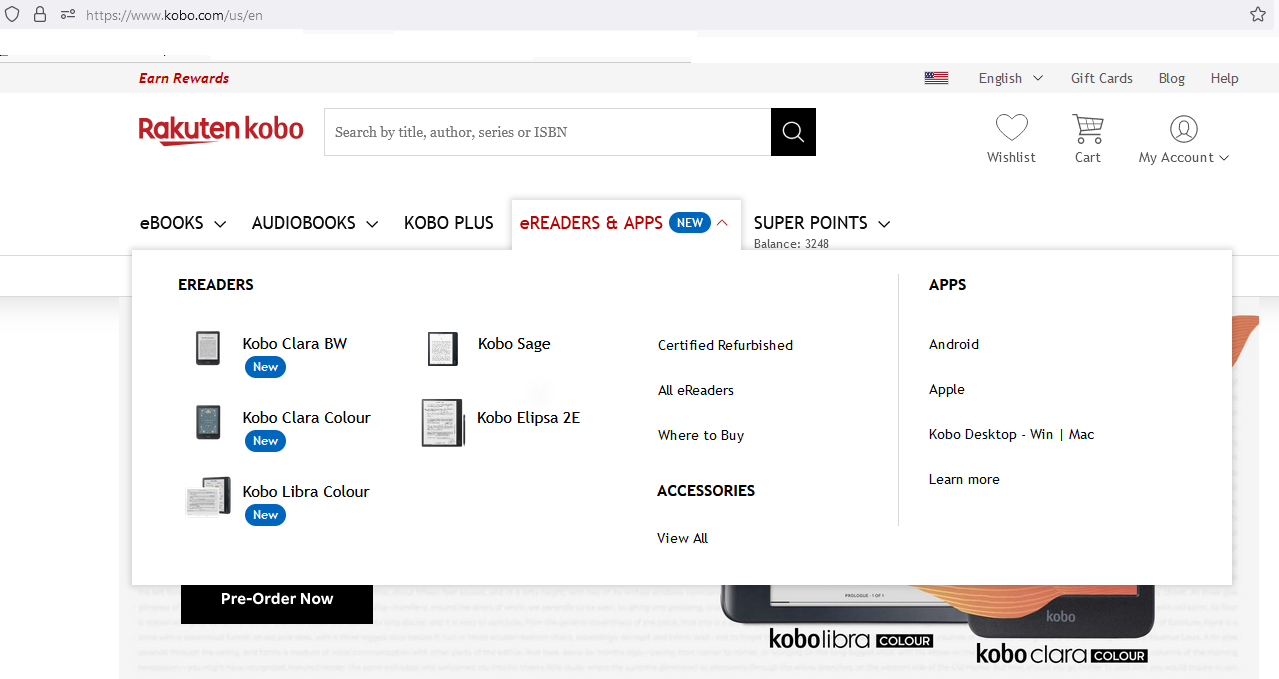Expand the SUPER POINTS menu
This screenshot has width=1279, height=679.
click(x=822, y=223)
